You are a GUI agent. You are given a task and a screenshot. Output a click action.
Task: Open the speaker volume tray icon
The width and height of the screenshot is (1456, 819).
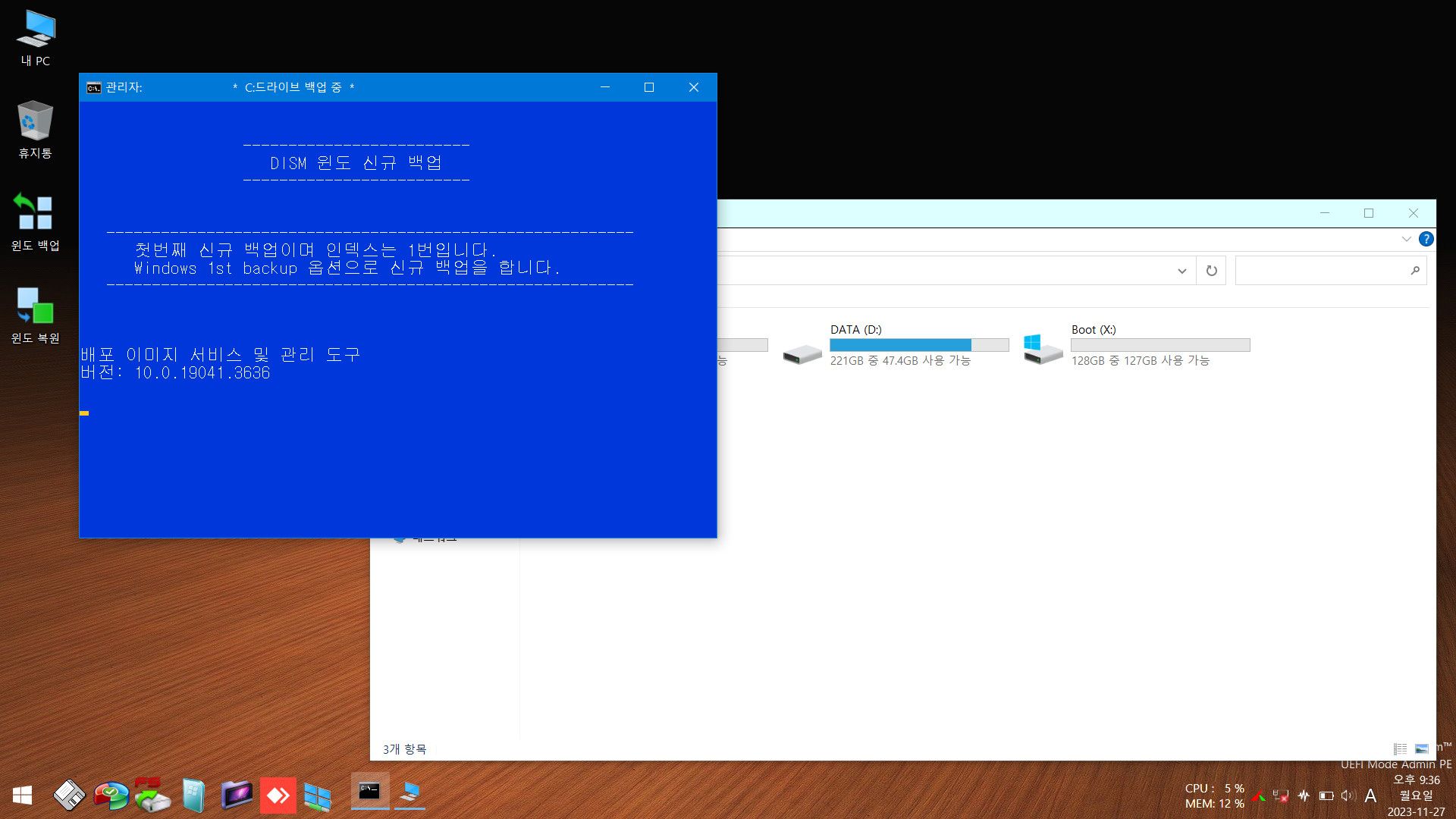click(1348, 795)
